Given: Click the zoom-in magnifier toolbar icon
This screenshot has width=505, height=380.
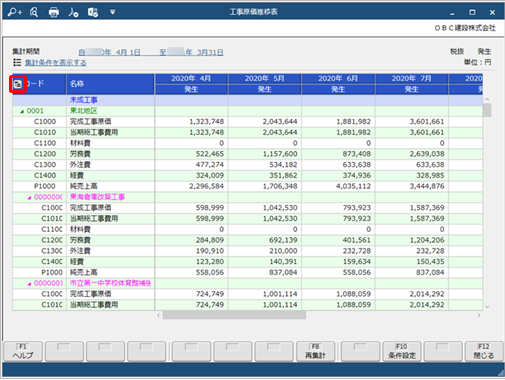Looking at the screenshot, I should 15,12.
